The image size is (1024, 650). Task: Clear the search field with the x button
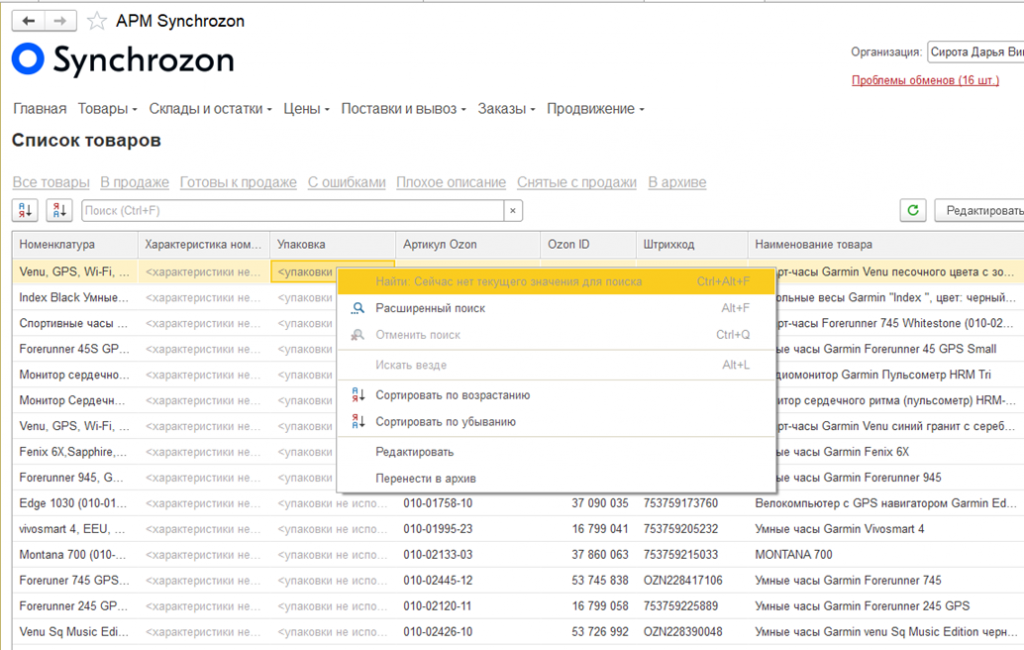pos(513,210)
